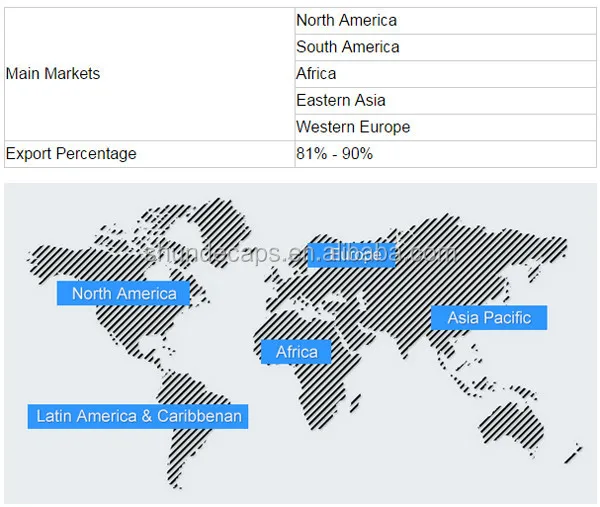Click North America table row
Viewport: 600px width, 507px height.
[x=445, y=21]
